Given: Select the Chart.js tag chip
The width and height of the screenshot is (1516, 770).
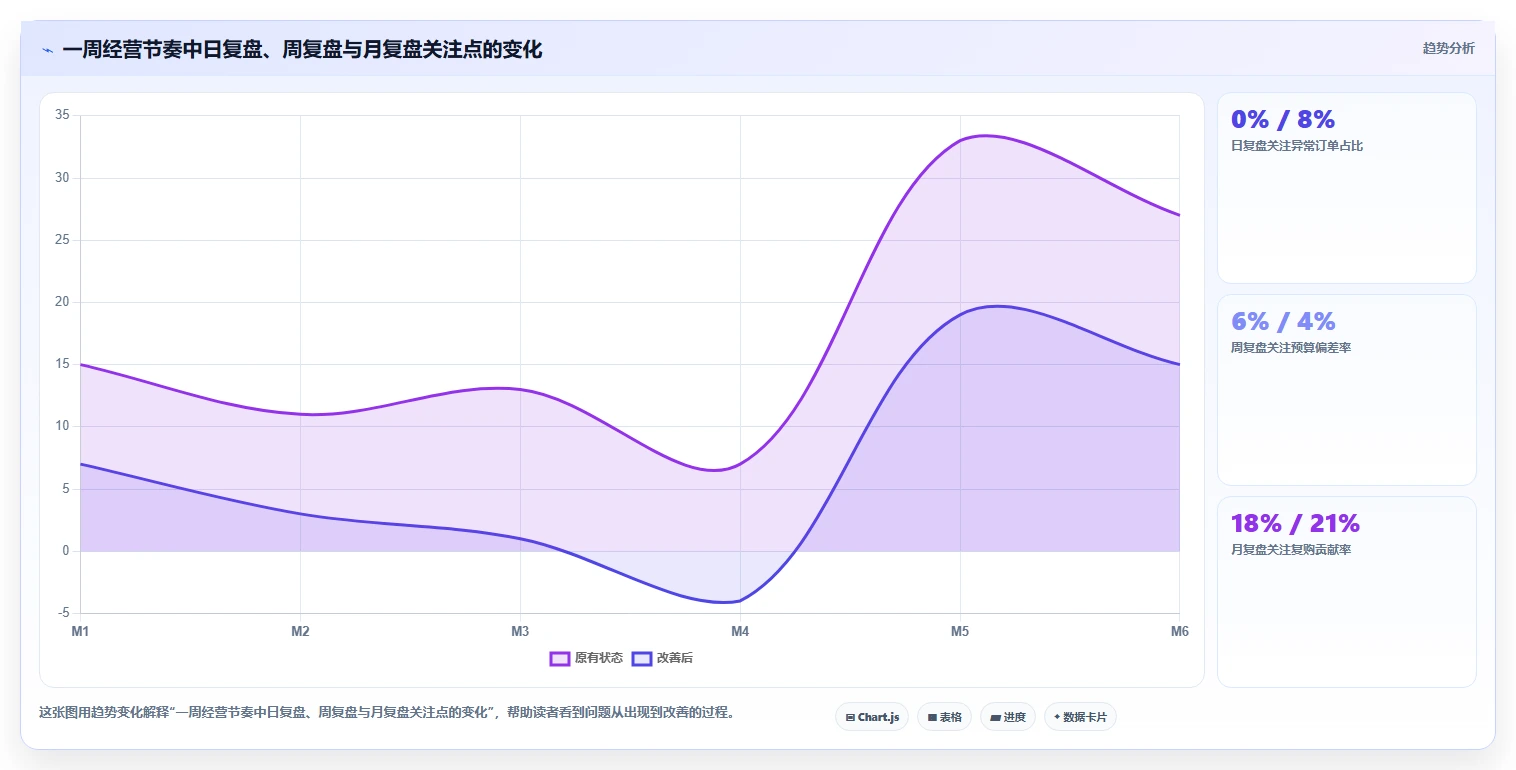Looking at the screenshot, I should pyautogui.click(x=871, y=717).
